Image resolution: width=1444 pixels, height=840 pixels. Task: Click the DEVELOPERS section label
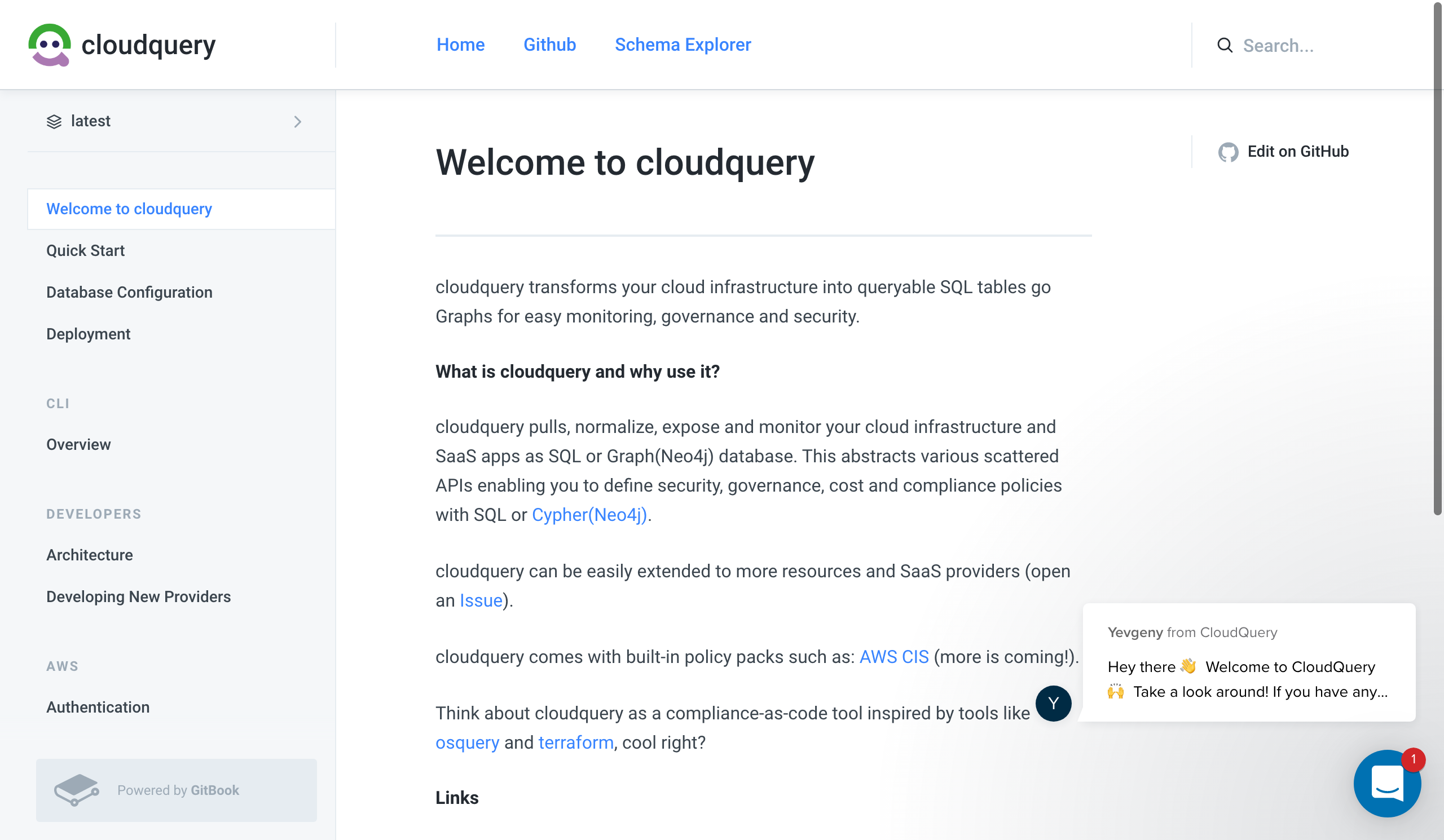pos(94,514)
